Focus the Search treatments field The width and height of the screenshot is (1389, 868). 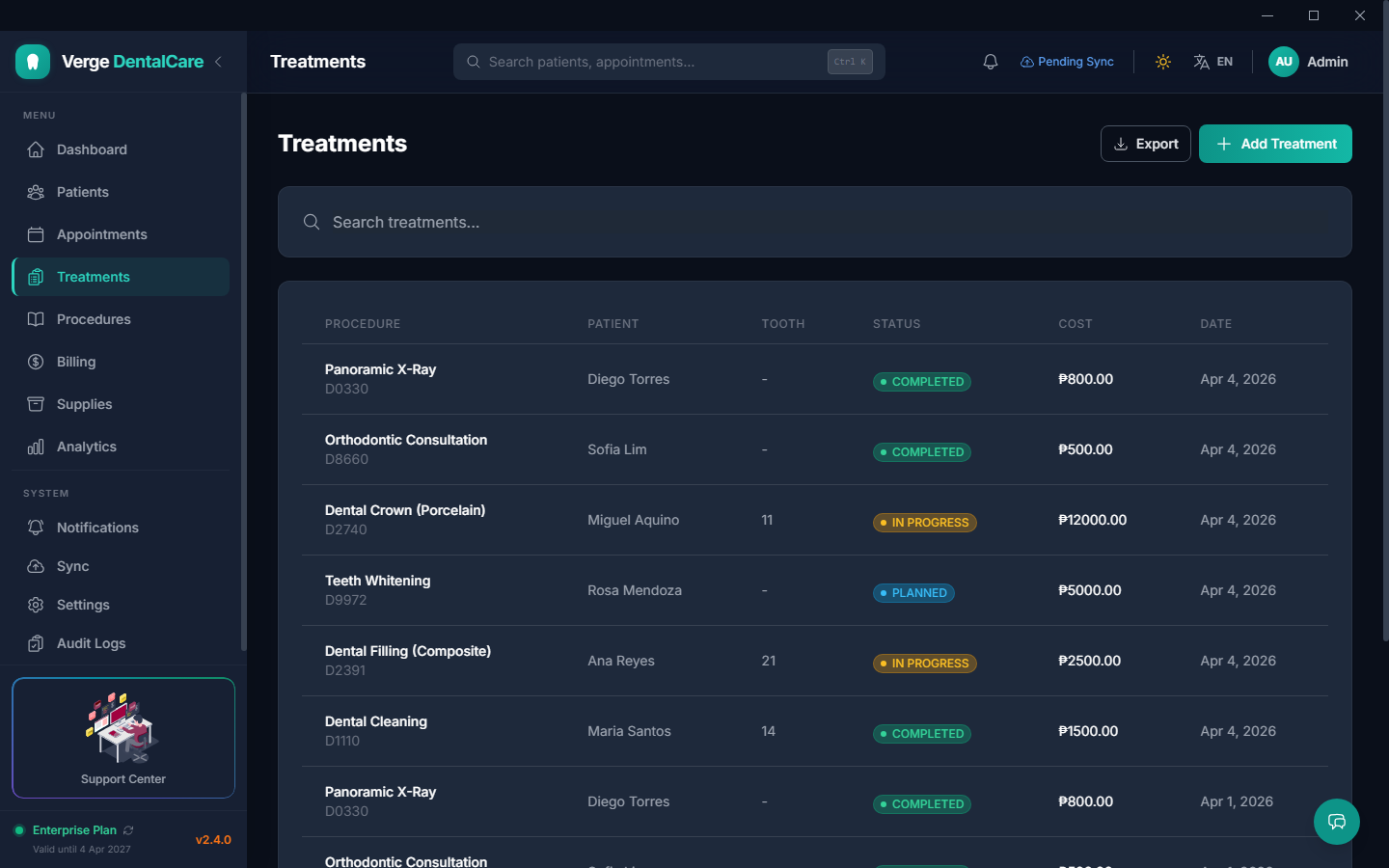pos(815,222)
